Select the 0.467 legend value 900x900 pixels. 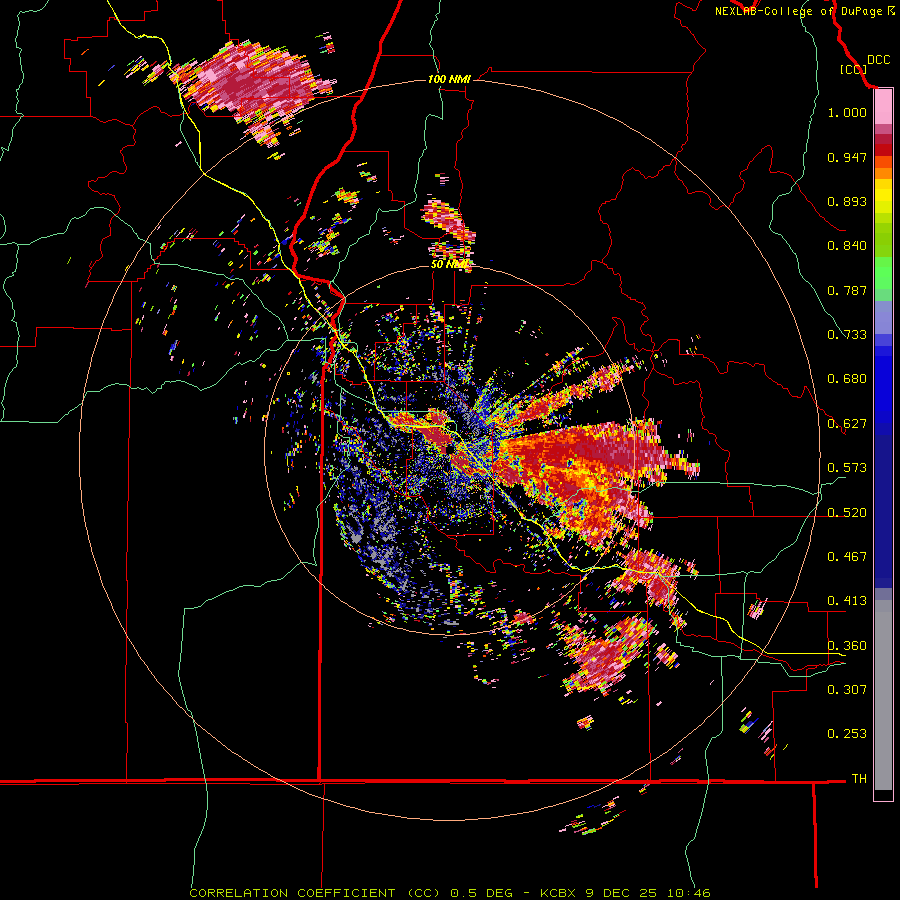pos(847,557)
